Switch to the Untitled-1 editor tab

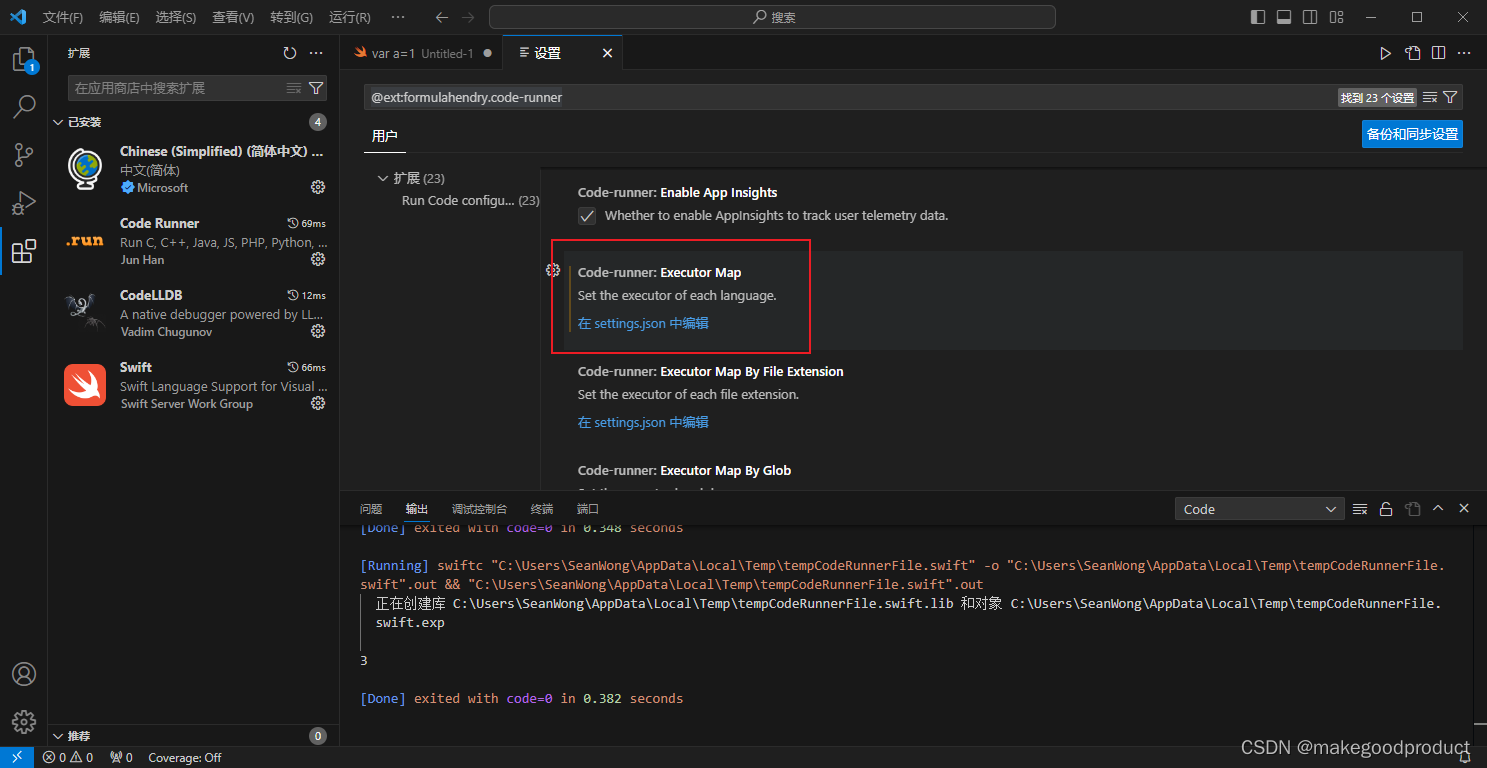[422, 53]
